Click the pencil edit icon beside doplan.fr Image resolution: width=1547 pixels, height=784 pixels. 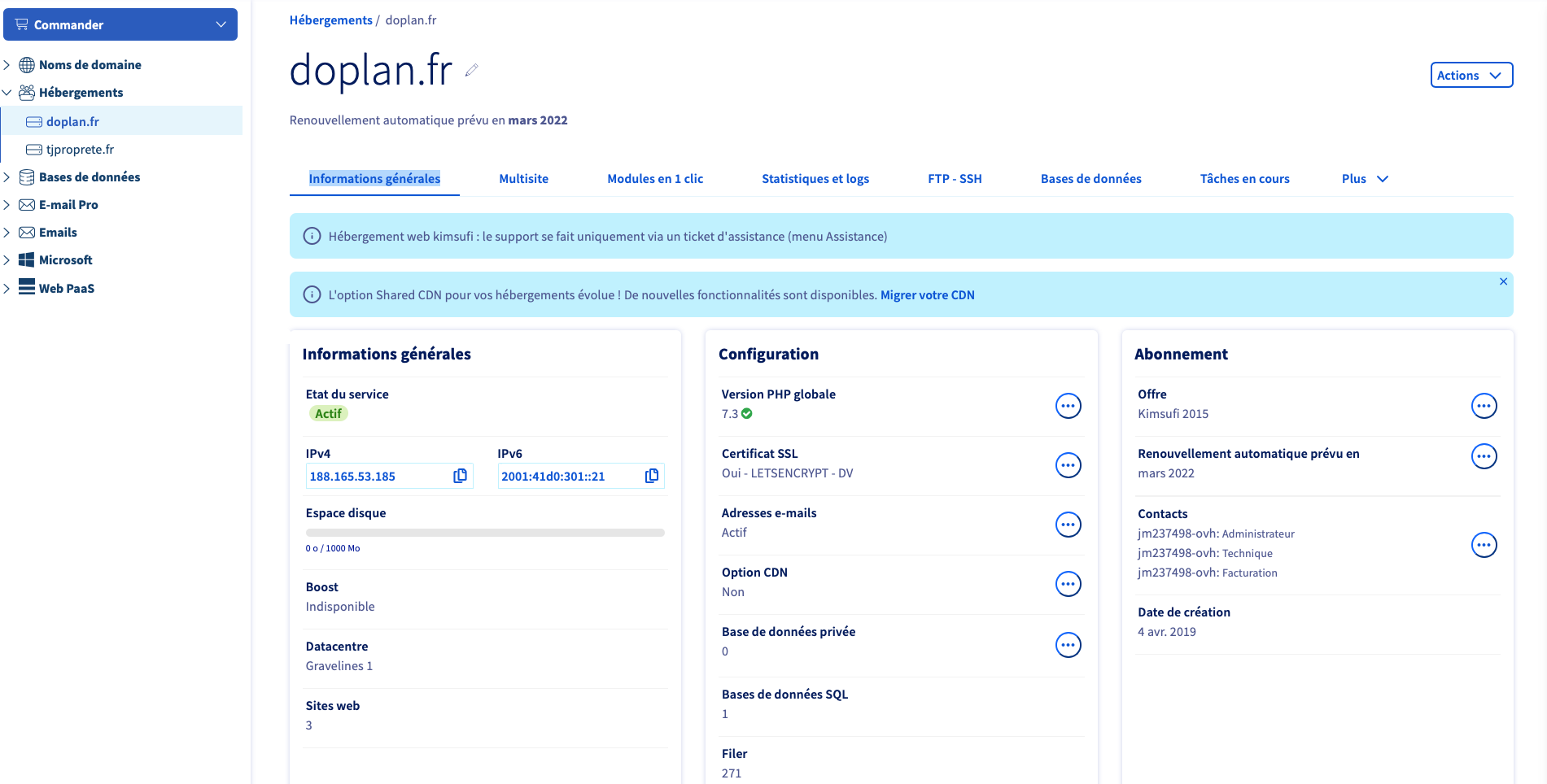[471, 70]
